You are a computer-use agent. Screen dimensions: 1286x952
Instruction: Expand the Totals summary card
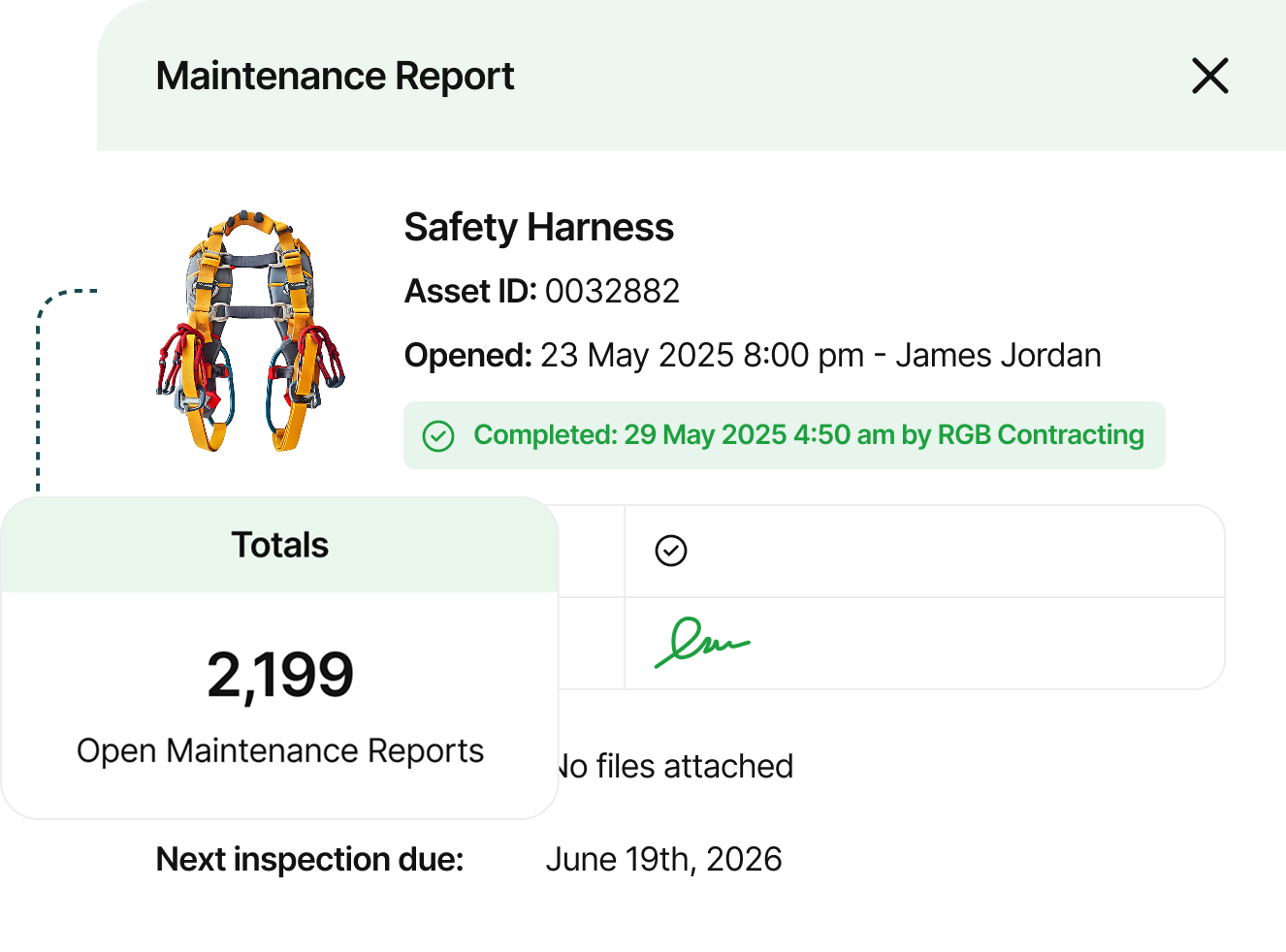pyautogui.click(x=279, y=545)
